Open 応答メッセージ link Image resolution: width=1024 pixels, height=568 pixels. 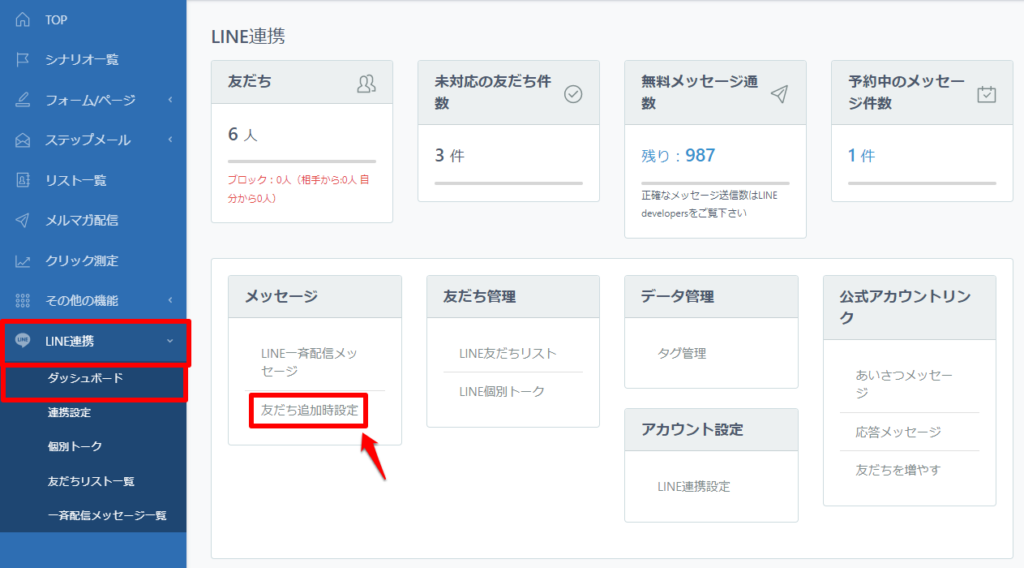(x=898, y=432)
